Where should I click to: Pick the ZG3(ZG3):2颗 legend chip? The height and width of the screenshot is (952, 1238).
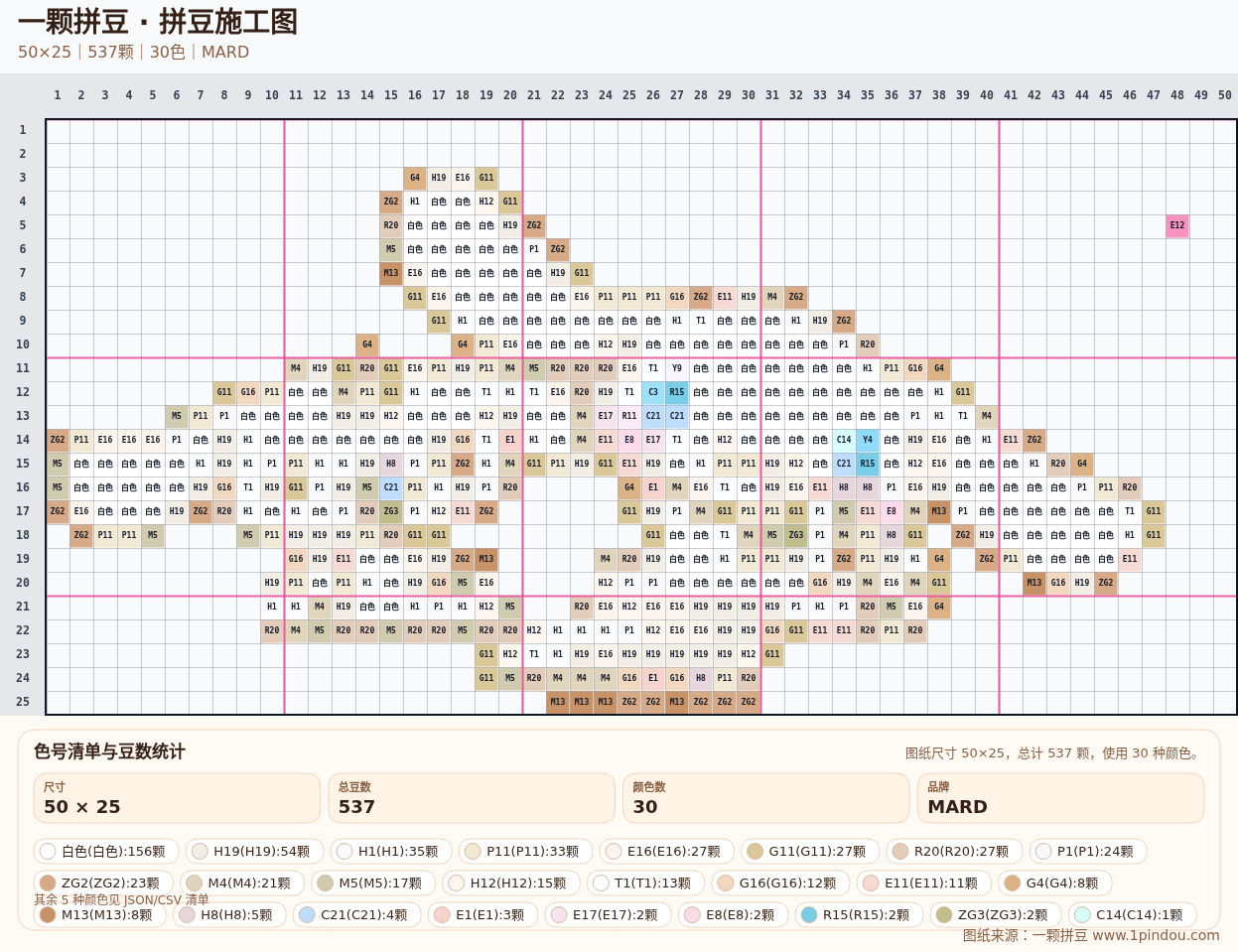pyautogui.click(x=996, y=915)
